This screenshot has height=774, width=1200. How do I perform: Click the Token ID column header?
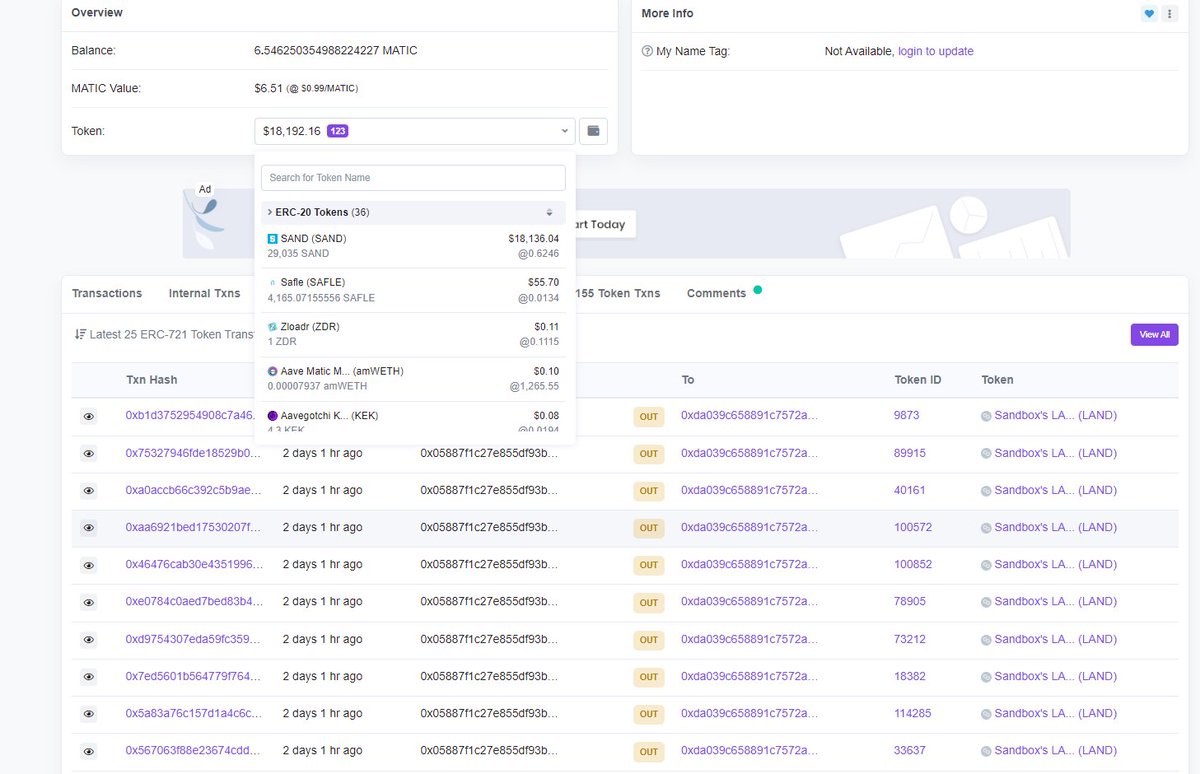(917, 380)
